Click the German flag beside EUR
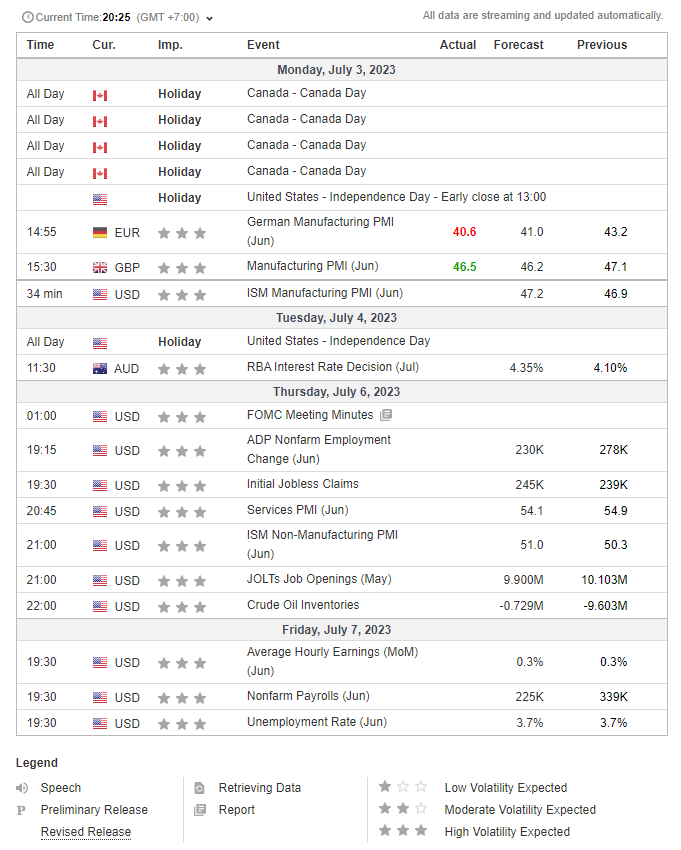 tap(100, 233)
